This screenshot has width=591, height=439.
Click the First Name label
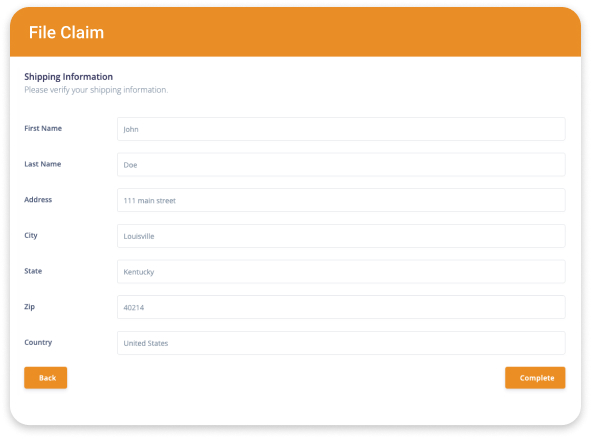click(x=43, y=128)
